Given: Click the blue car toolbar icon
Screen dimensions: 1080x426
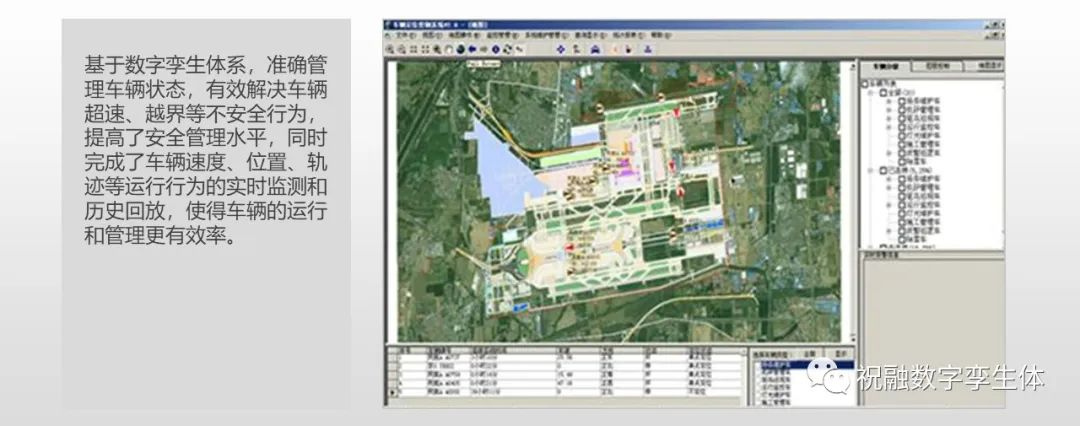Looking at the screenshot, I should (x=594, y=48).
